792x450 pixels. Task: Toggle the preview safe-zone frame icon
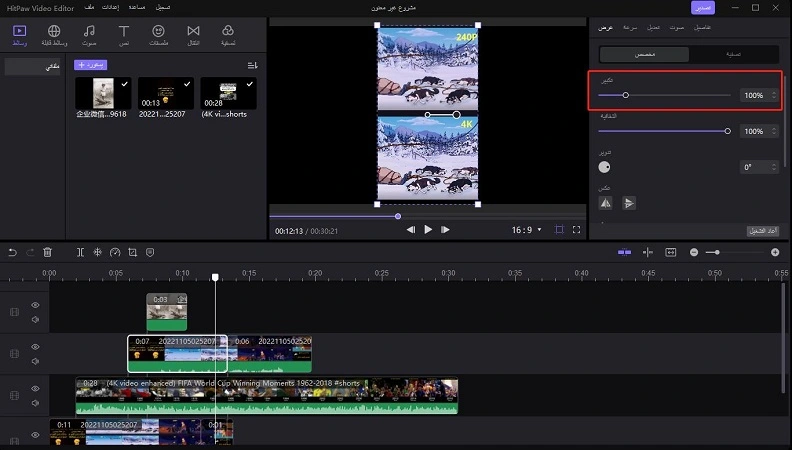559,229
